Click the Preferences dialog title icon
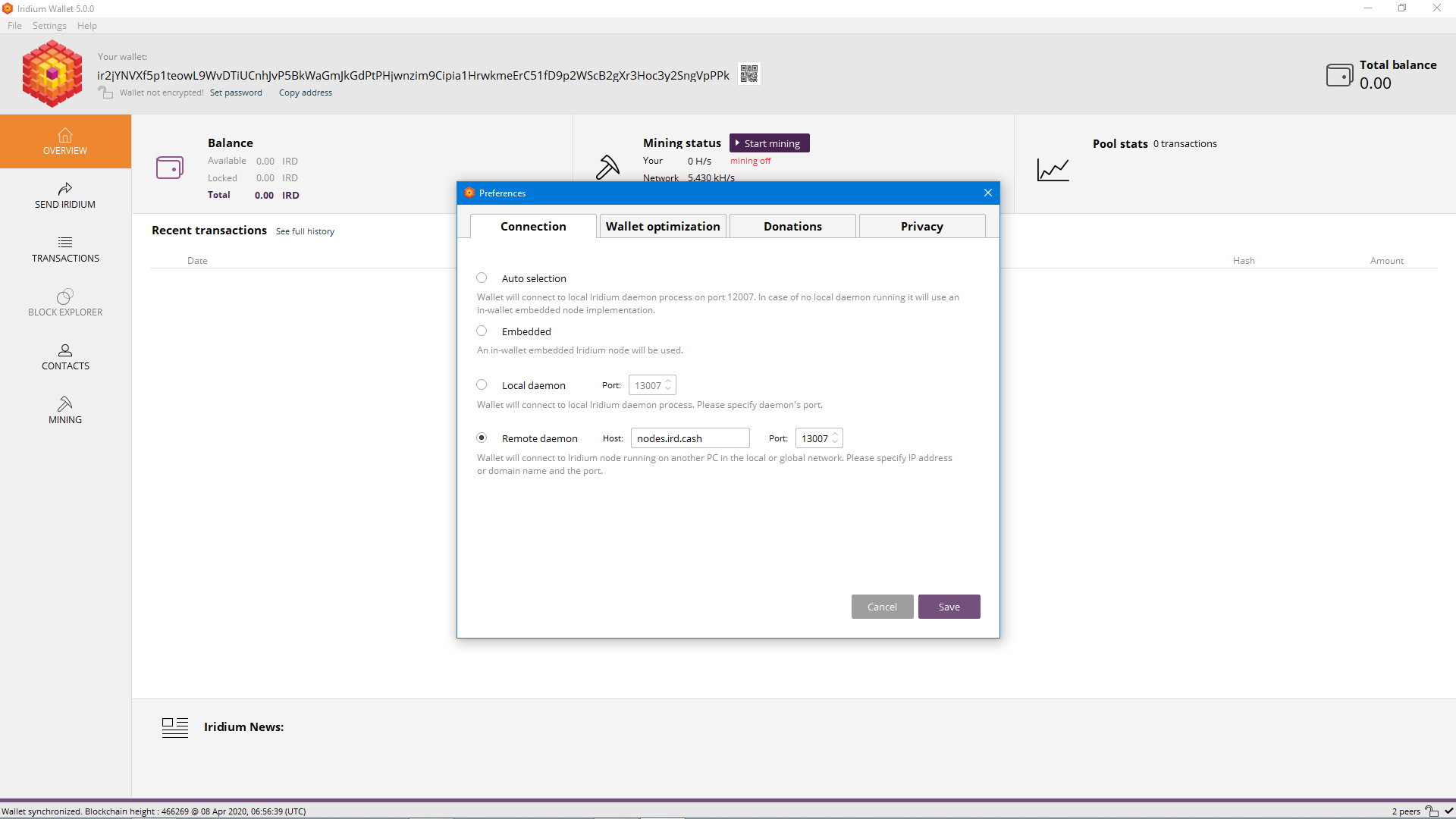 coord(469,193)
